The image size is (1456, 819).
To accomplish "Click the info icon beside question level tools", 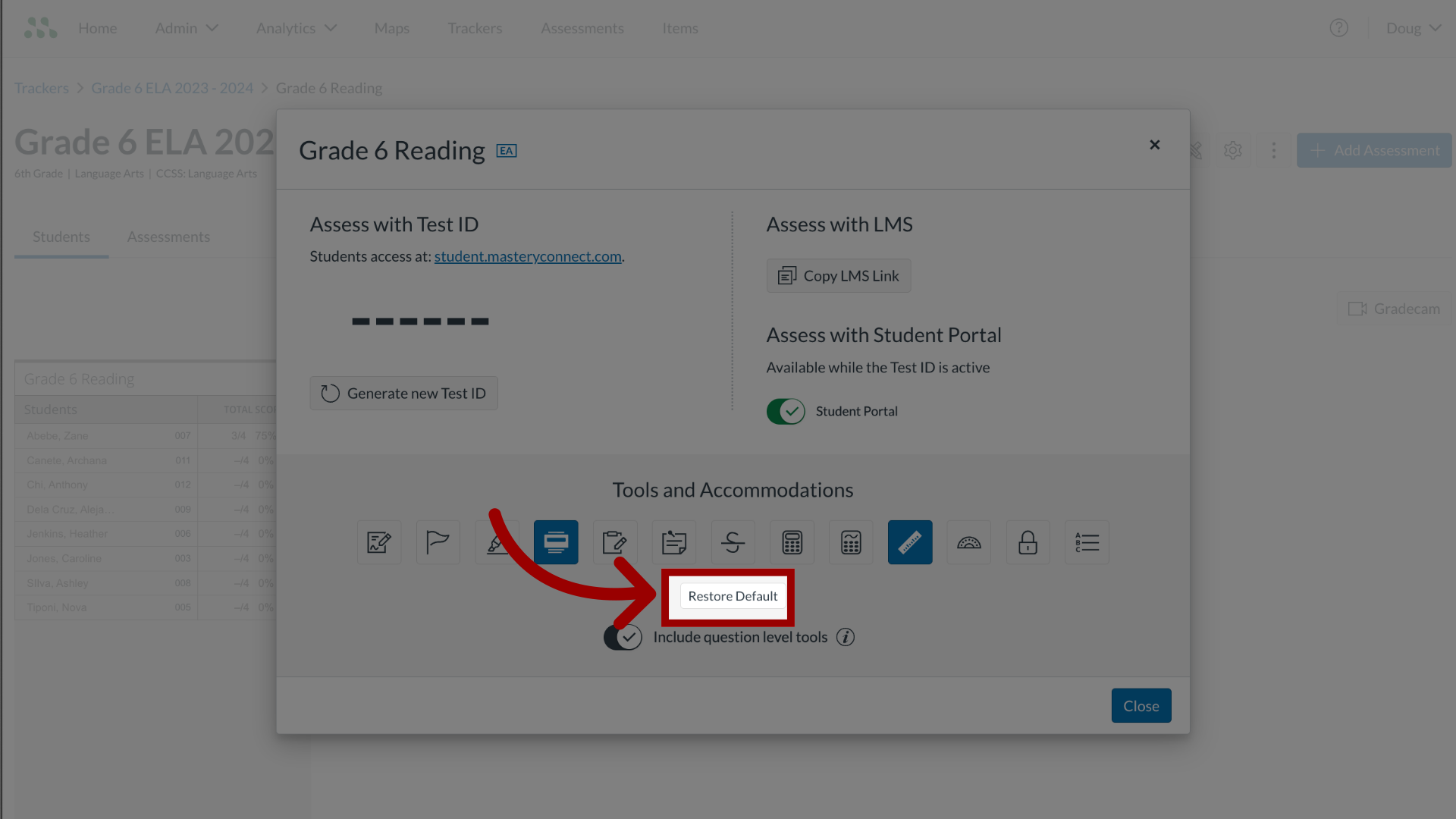I will pos(846,637).
